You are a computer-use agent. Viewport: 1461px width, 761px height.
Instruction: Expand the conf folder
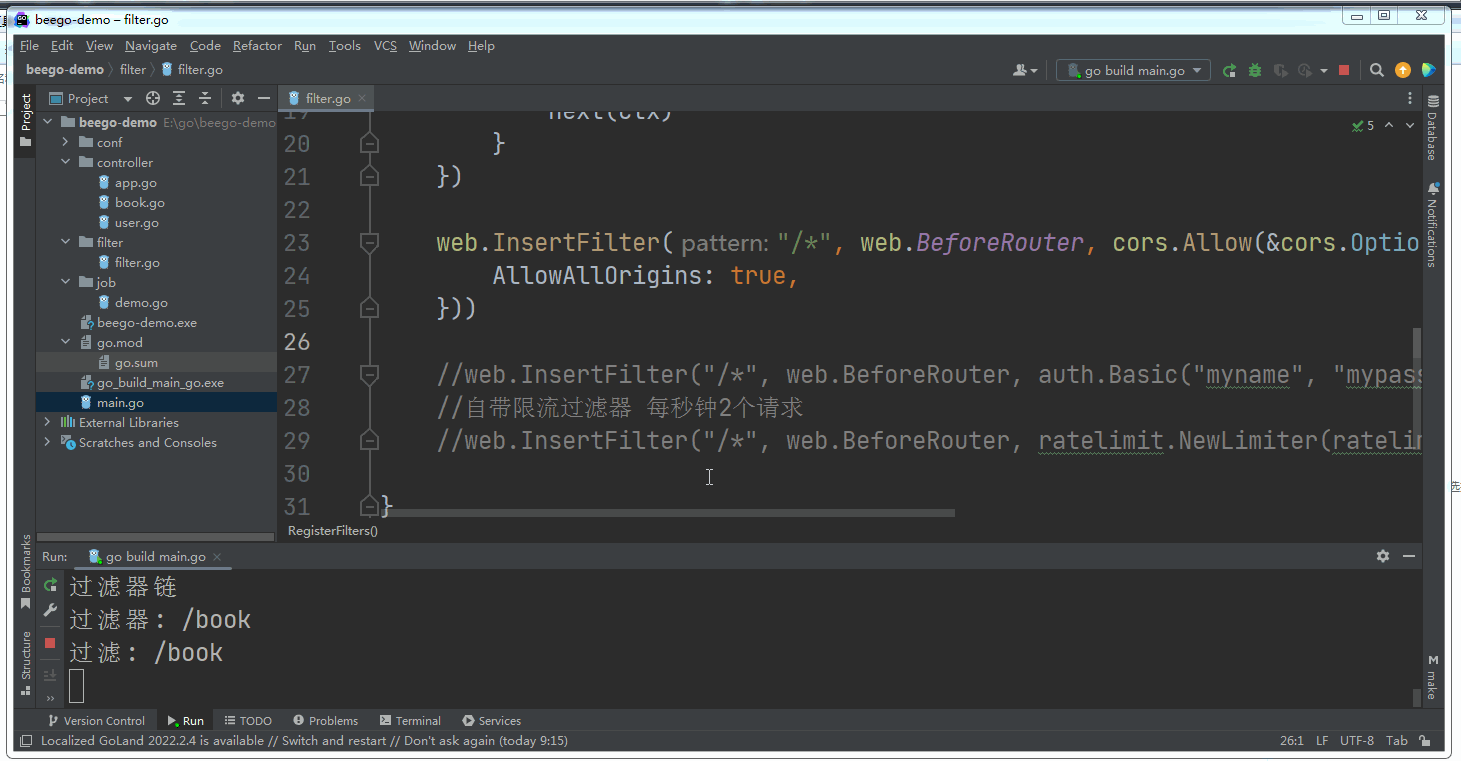point(65,142)
